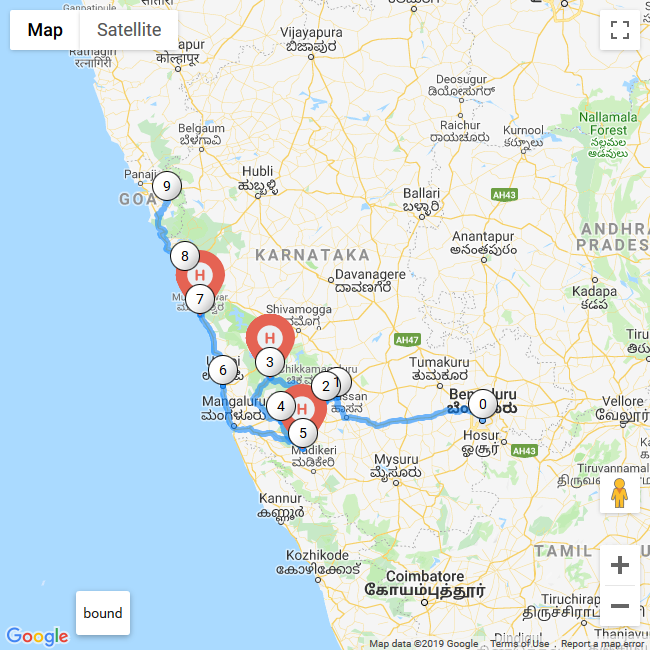Select waypoint marker 3 below Shivamogga
This screenshot has width=650, height=650.
pos(270,362)
